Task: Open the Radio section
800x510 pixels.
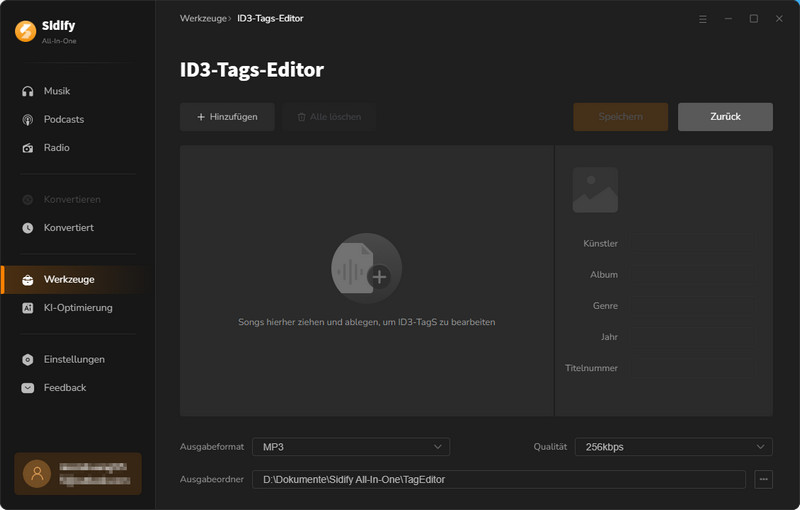Action: [x=78, y=148]
